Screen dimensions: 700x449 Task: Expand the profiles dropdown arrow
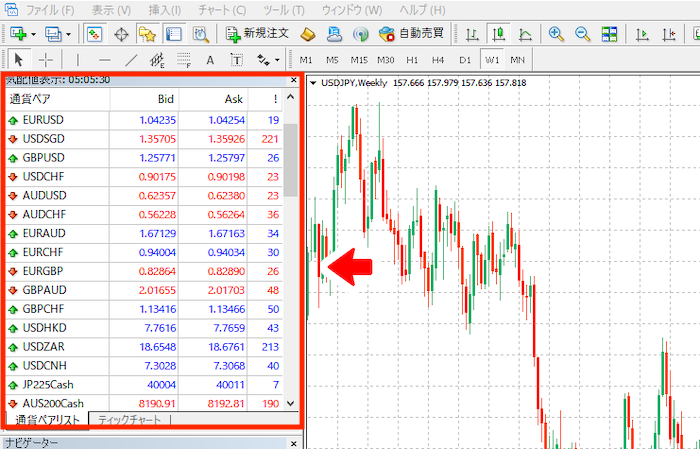(68, 34)
